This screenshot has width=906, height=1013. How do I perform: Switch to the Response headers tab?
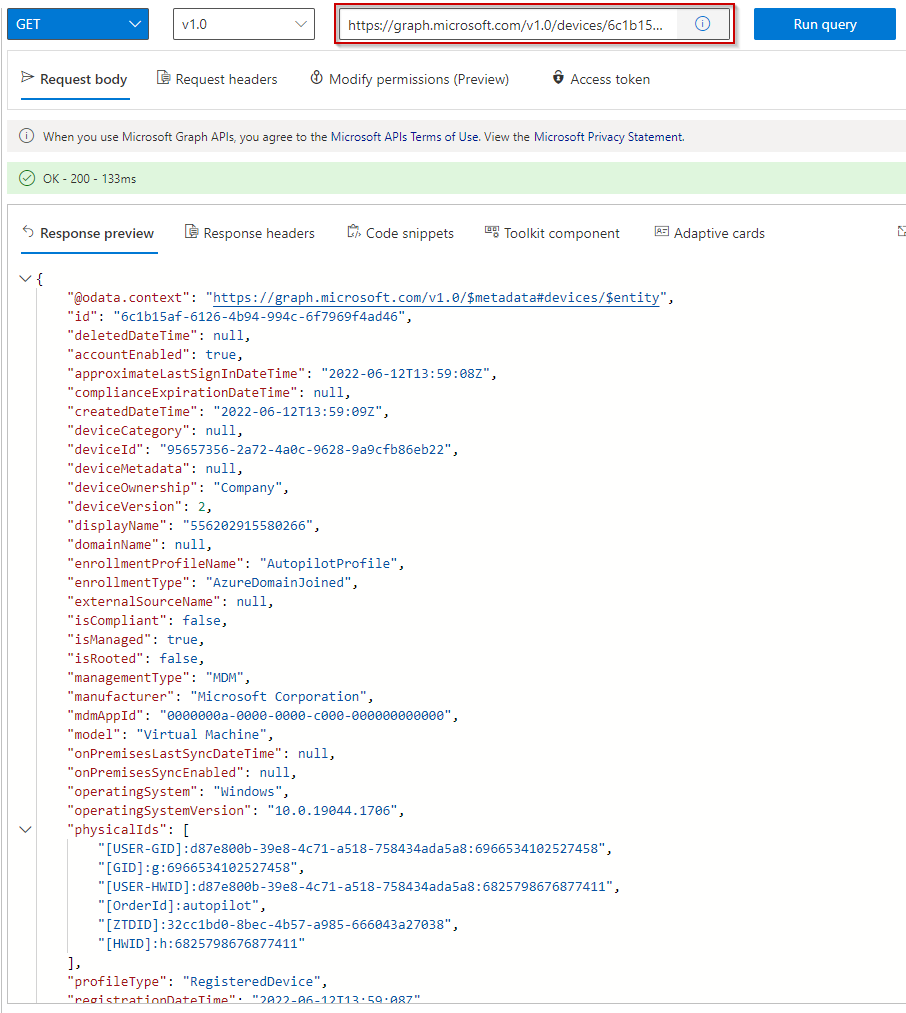tap(258, 233)
